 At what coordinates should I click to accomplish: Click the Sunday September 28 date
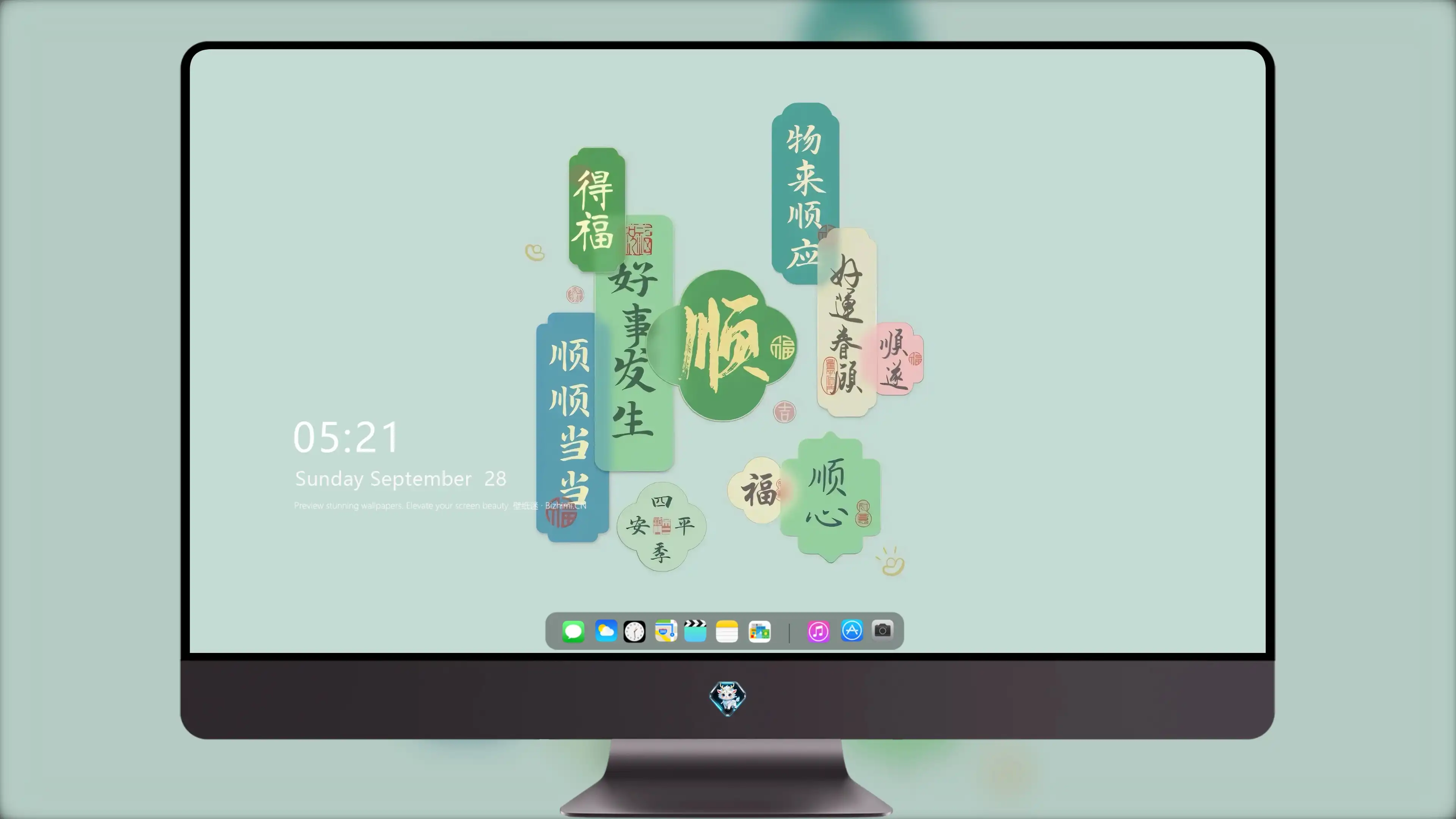pos(400,479)
